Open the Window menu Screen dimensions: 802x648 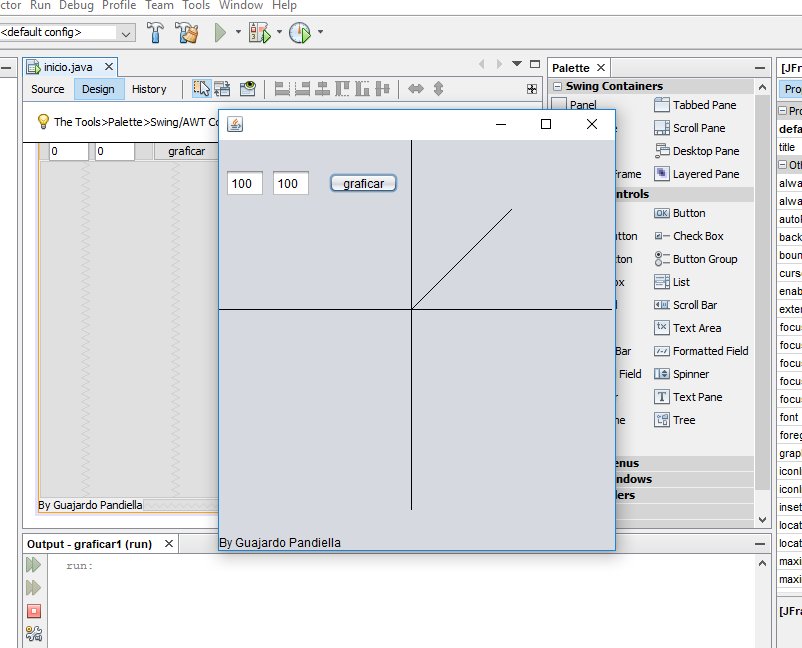point(241,5)
